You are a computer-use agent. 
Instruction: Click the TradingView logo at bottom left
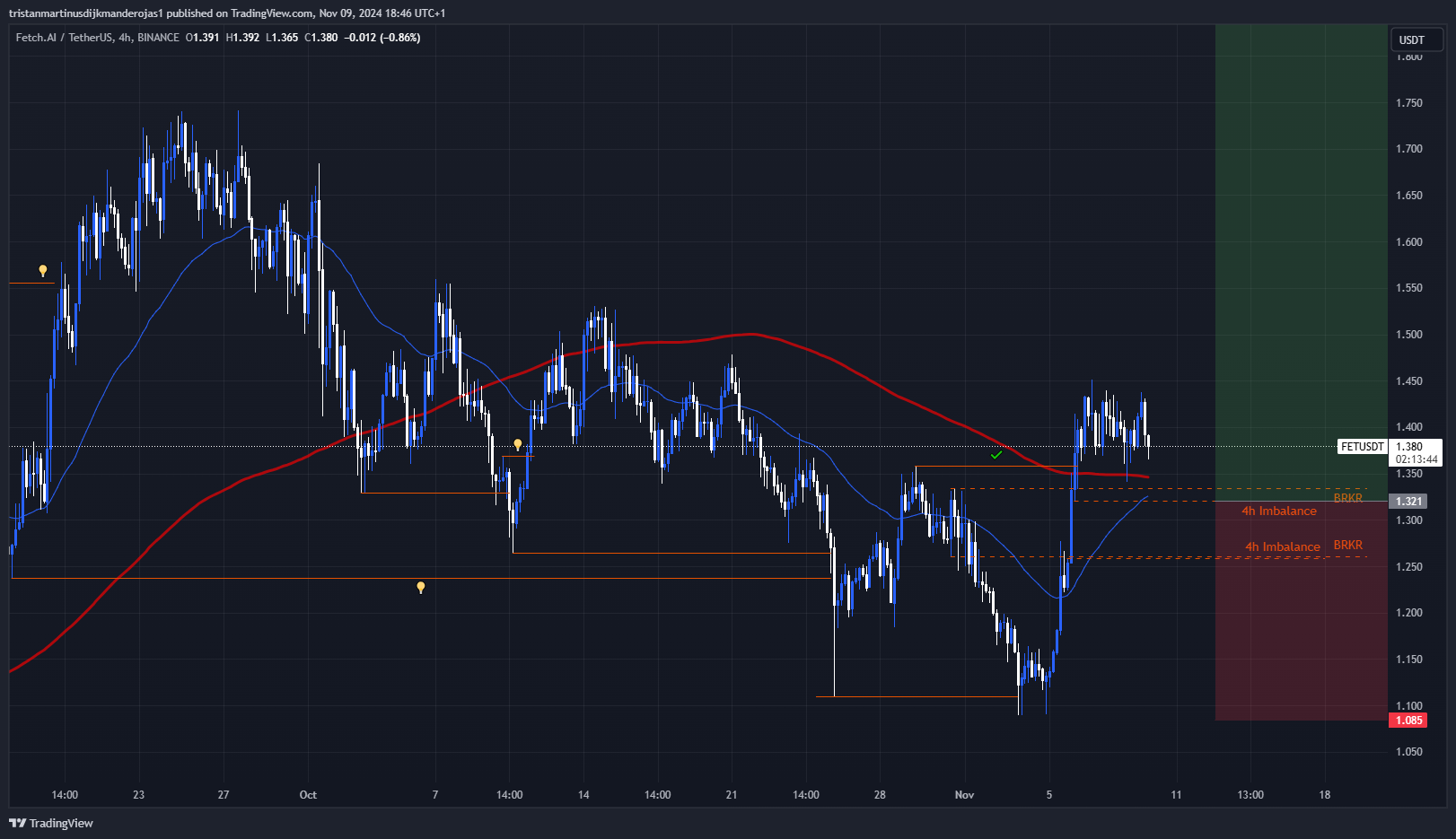51,823
